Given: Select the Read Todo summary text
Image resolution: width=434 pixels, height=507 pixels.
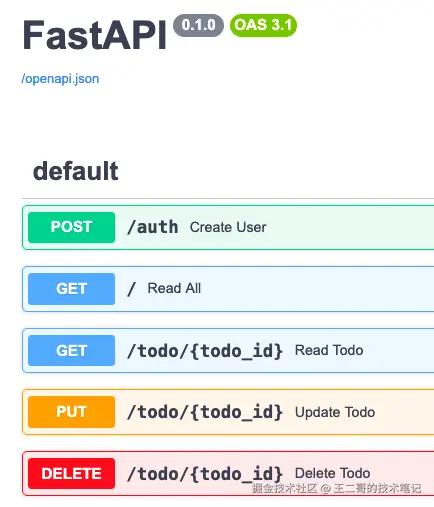Looking at the screenshot, I should pos(329,350).
